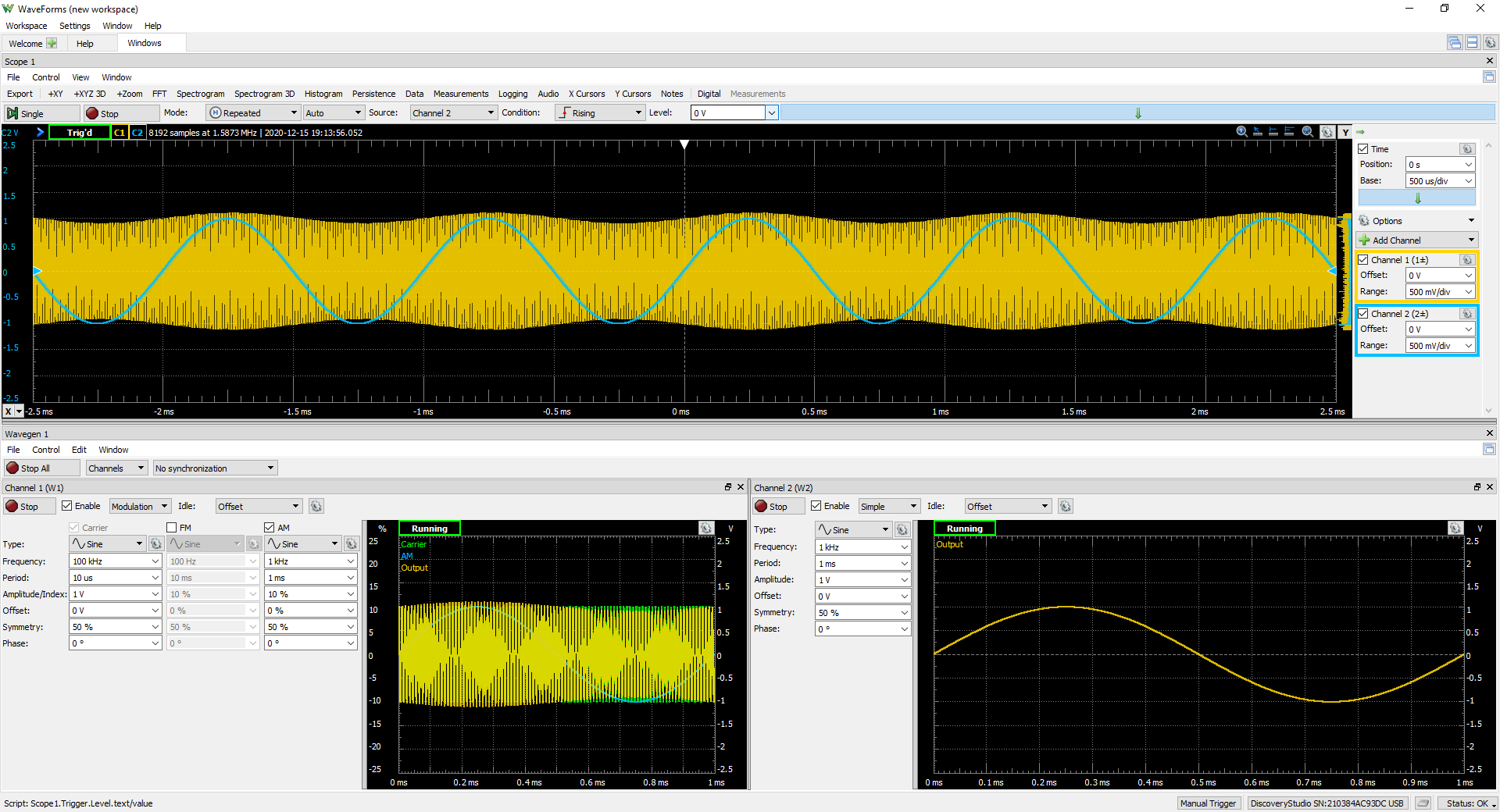This screenshot has height=812, width=1500.
Task: Disable scope Channel 2 (2±) checkbox
Action: [x=1363, y=314]
